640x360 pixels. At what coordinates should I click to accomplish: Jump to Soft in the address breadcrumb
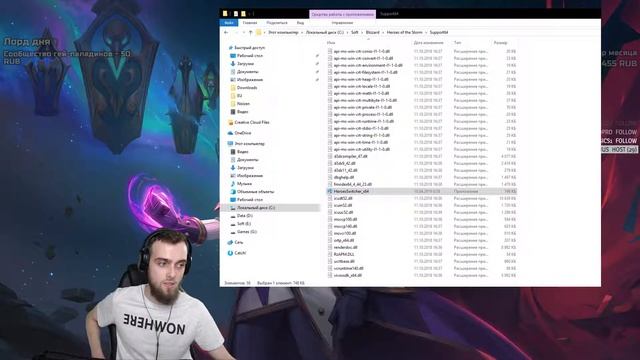[355, 32]
